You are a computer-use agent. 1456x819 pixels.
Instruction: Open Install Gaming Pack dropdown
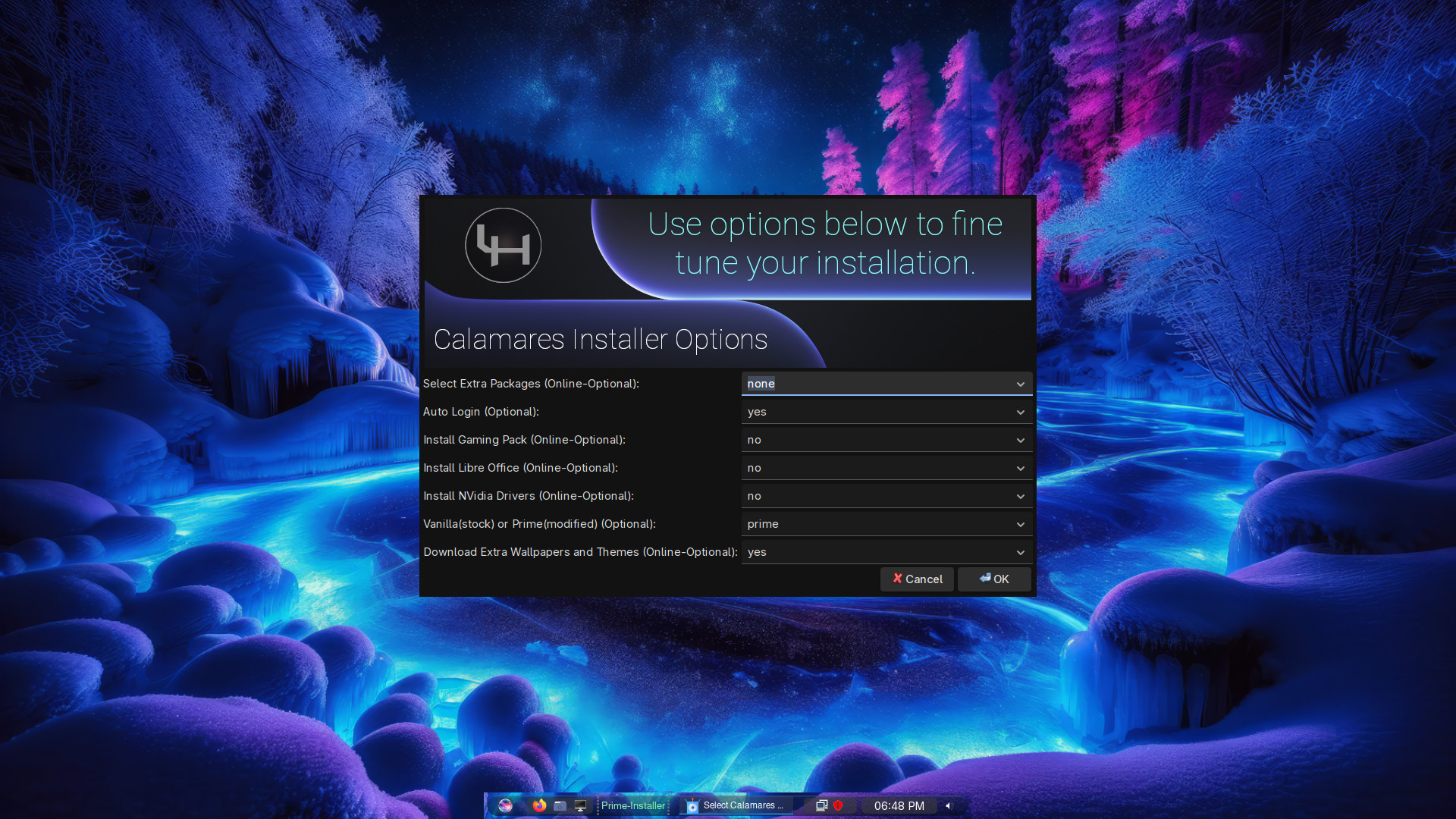point(886,440)
